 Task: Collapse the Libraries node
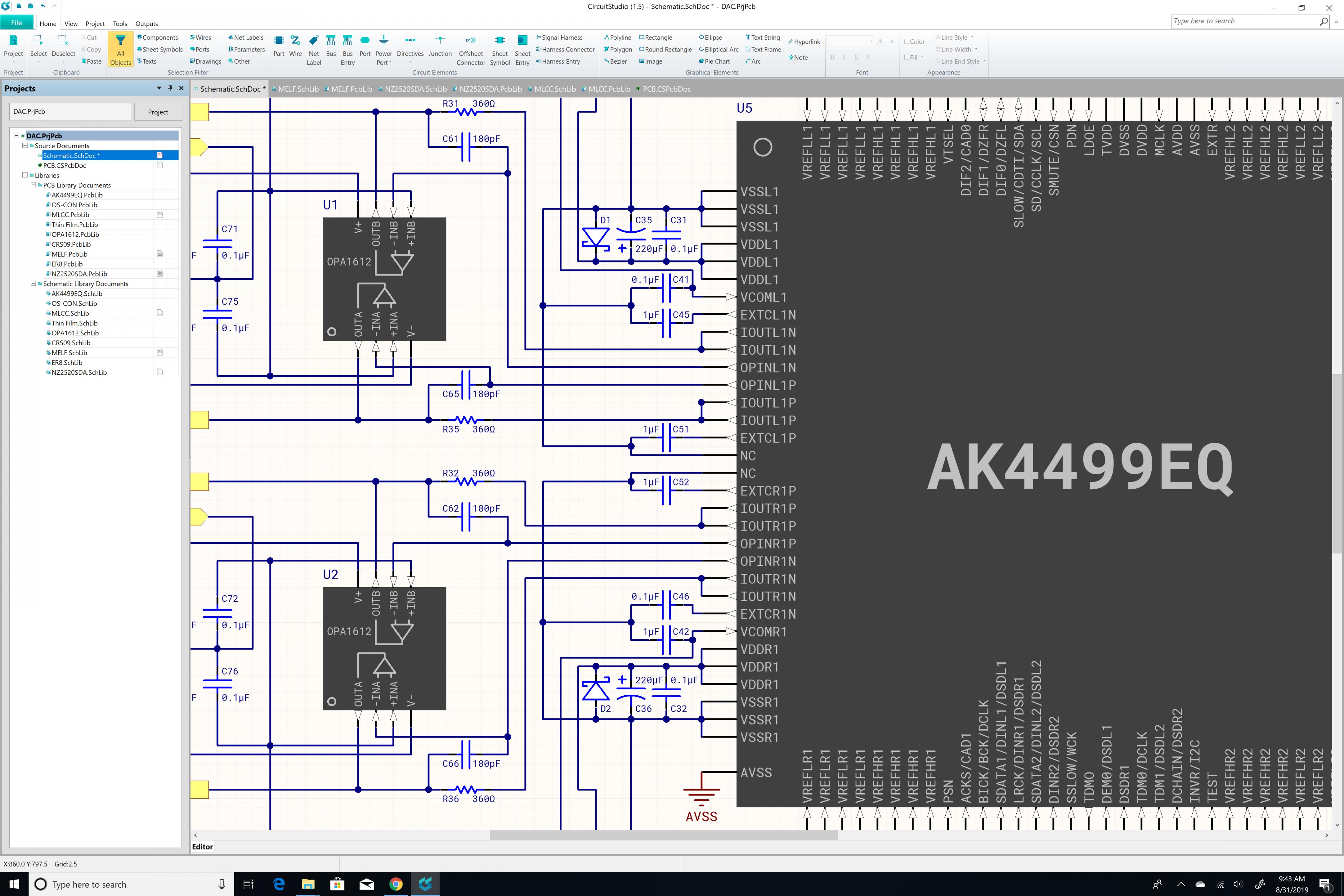coord(25,175)
